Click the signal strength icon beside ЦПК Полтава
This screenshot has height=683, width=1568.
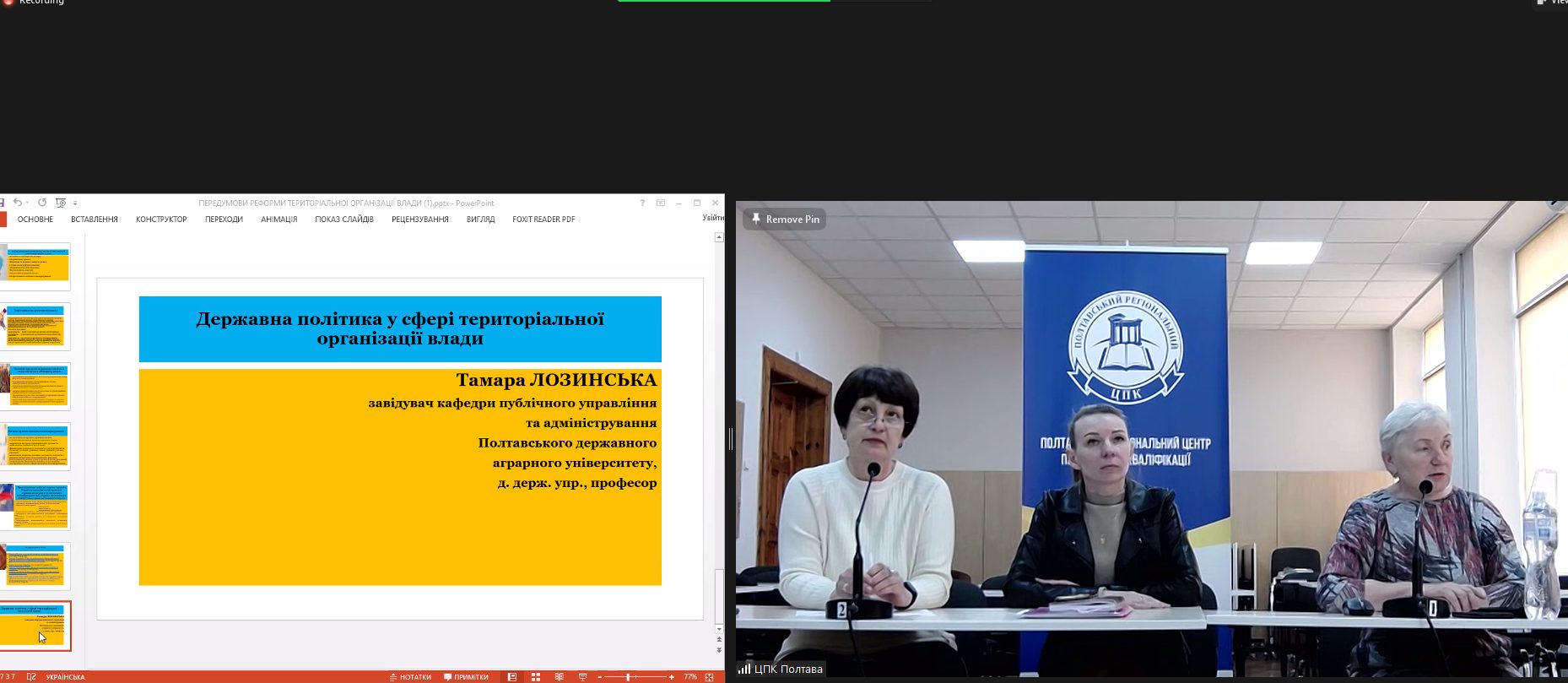[744, 669]
